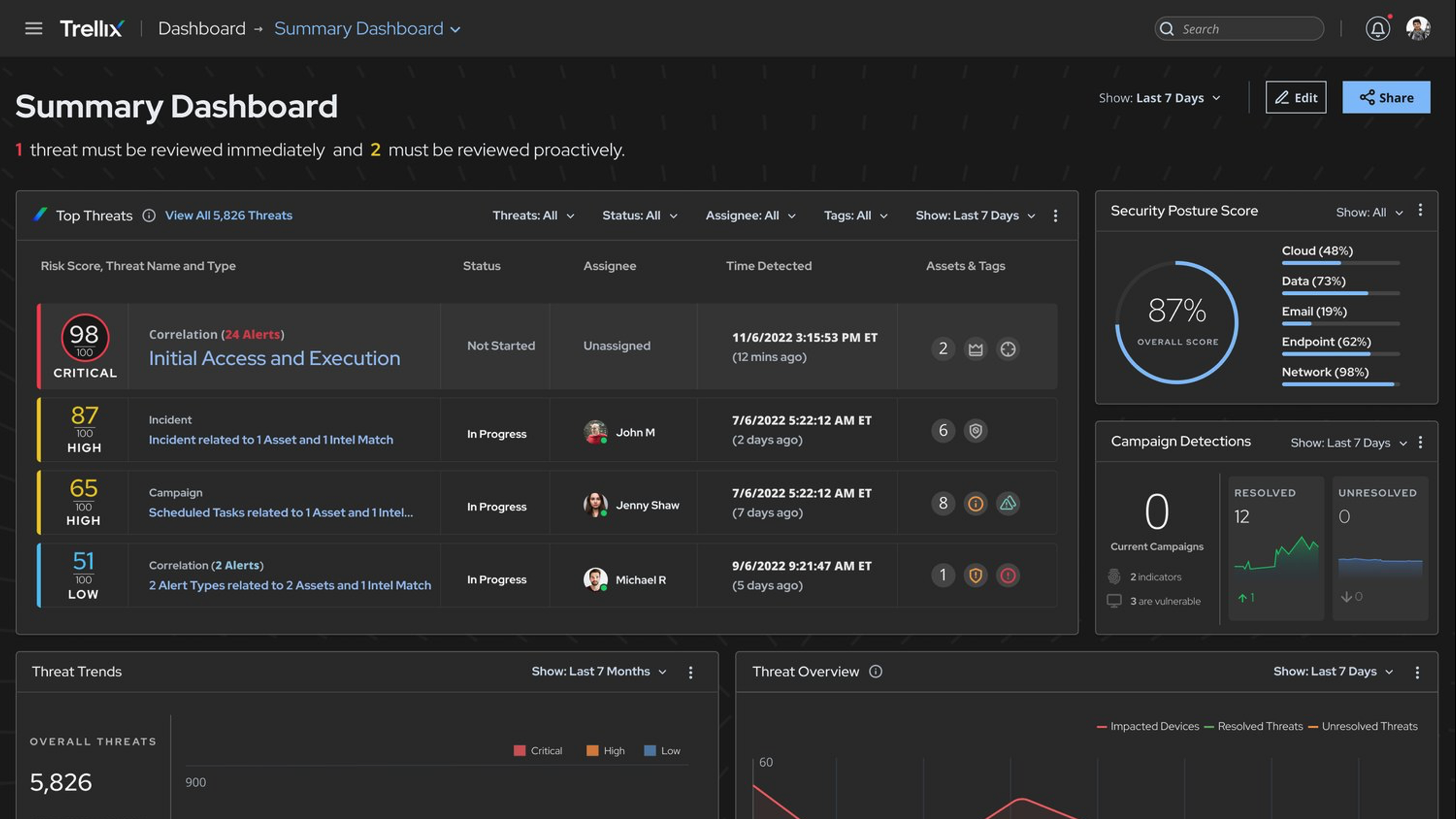Viewport: 1456px width, 819px height.
Task: Click the shield icon in the John M row
Action: 976,431
